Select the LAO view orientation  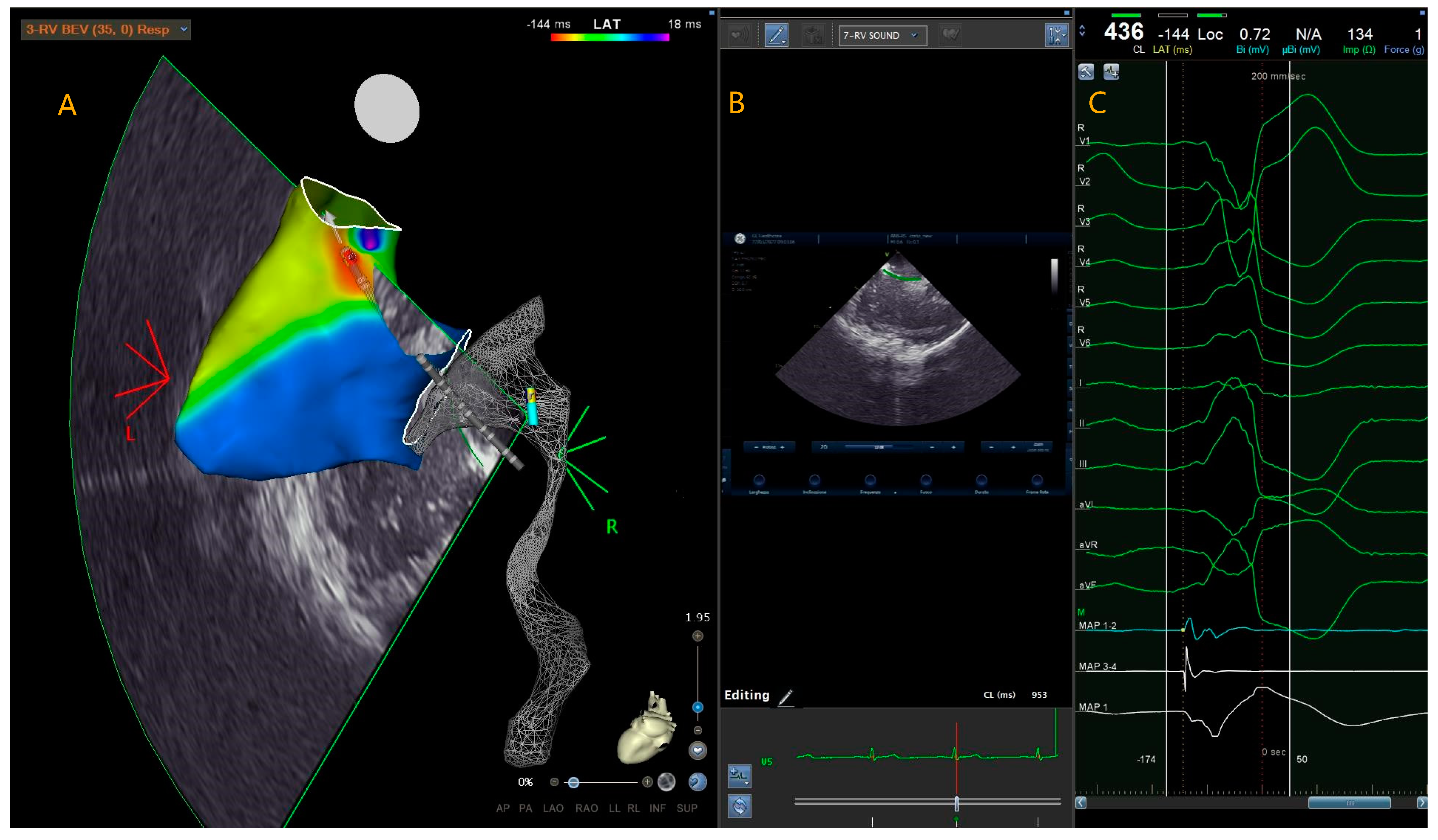click(x=553, y=808)
